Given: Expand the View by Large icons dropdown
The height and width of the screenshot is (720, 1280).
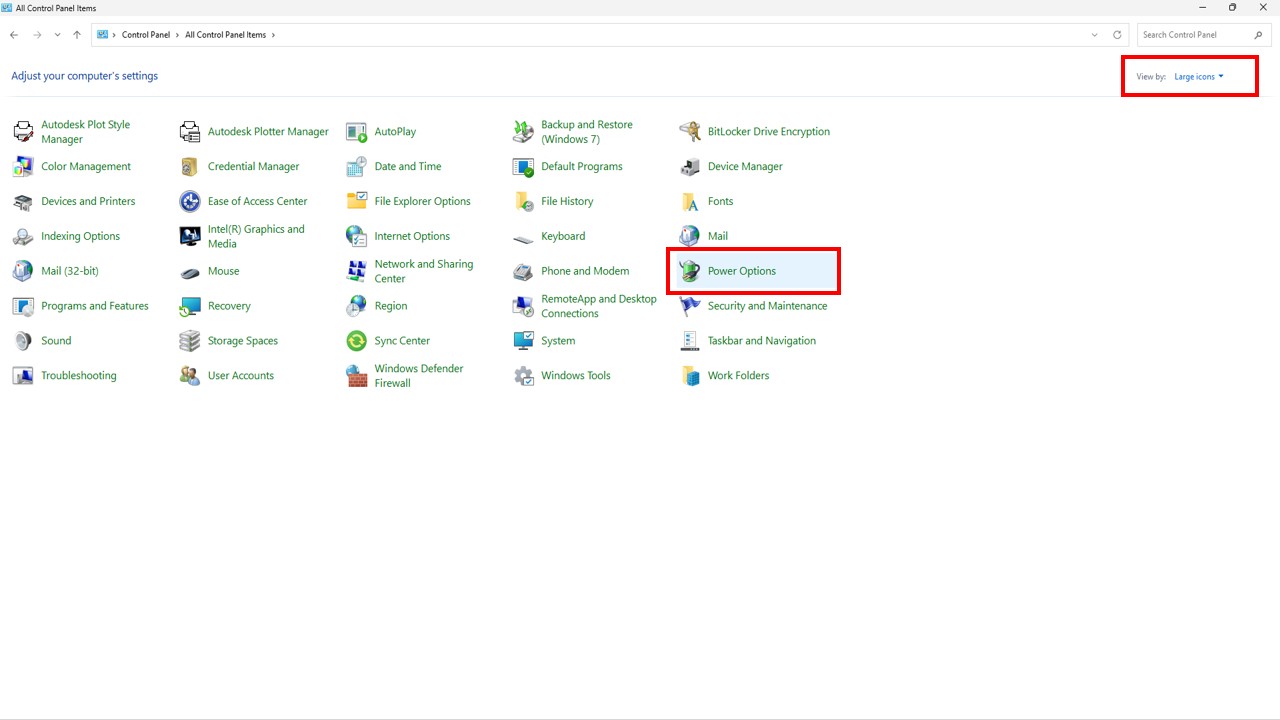Looking at the screenshot, I should [x=1199, y=77].
